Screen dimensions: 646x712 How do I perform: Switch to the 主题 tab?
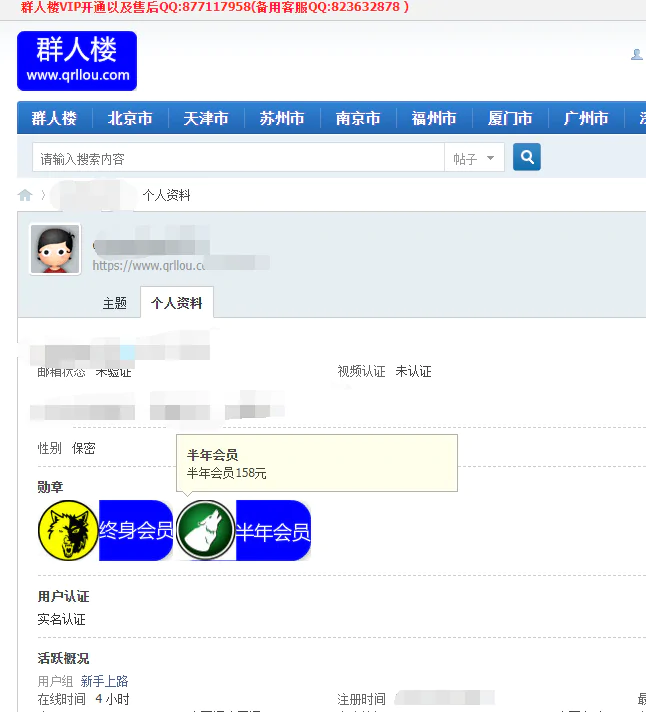click(x=114, y=303)
